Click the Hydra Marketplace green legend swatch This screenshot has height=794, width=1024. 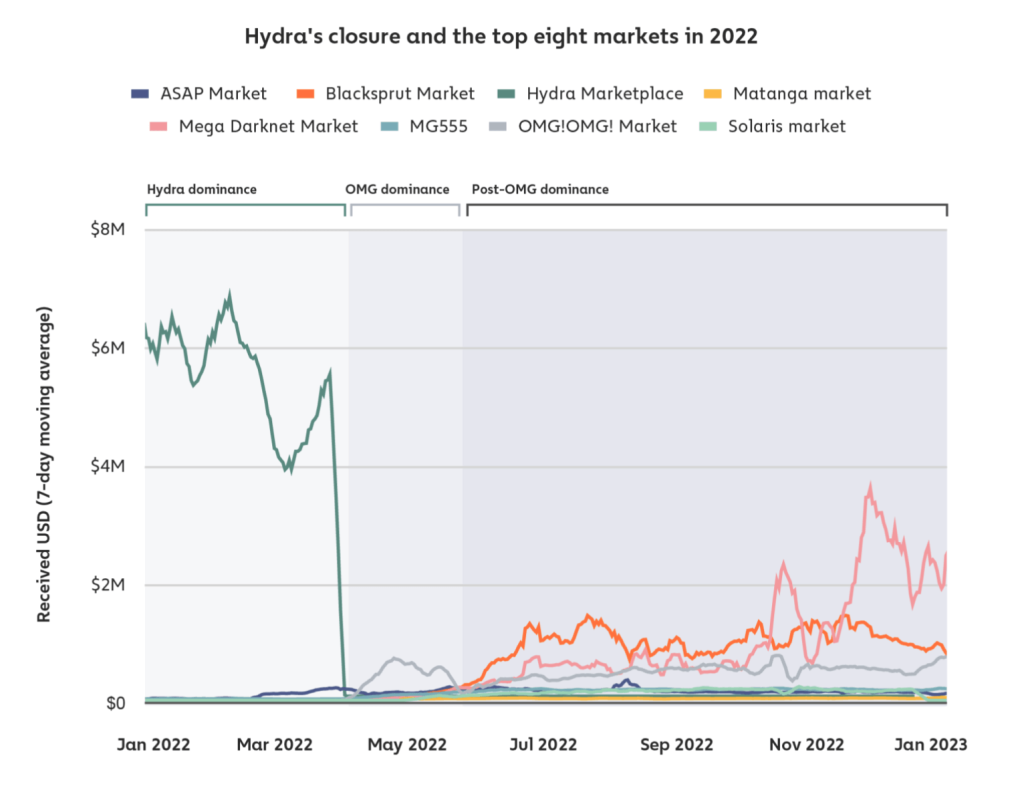tap(506, 93)
